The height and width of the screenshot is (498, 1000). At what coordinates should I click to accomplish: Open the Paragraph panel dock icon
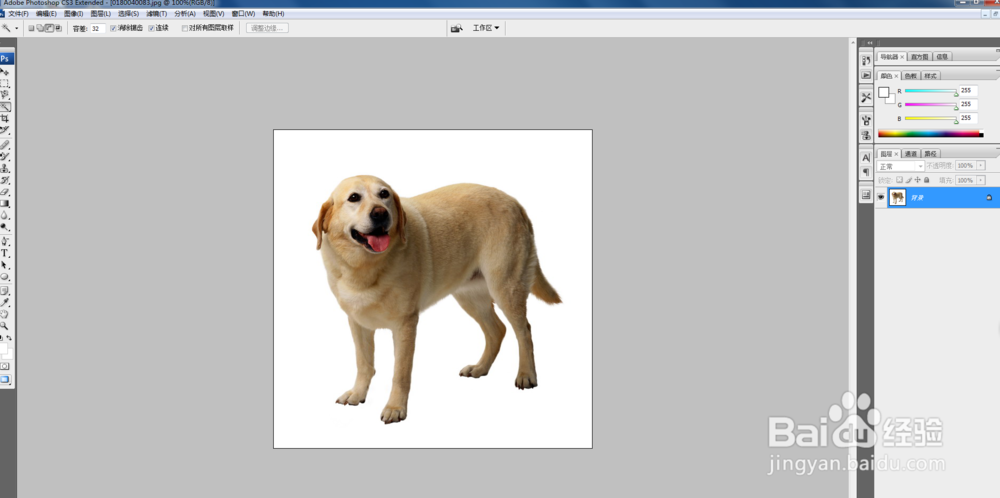(866, 172)
